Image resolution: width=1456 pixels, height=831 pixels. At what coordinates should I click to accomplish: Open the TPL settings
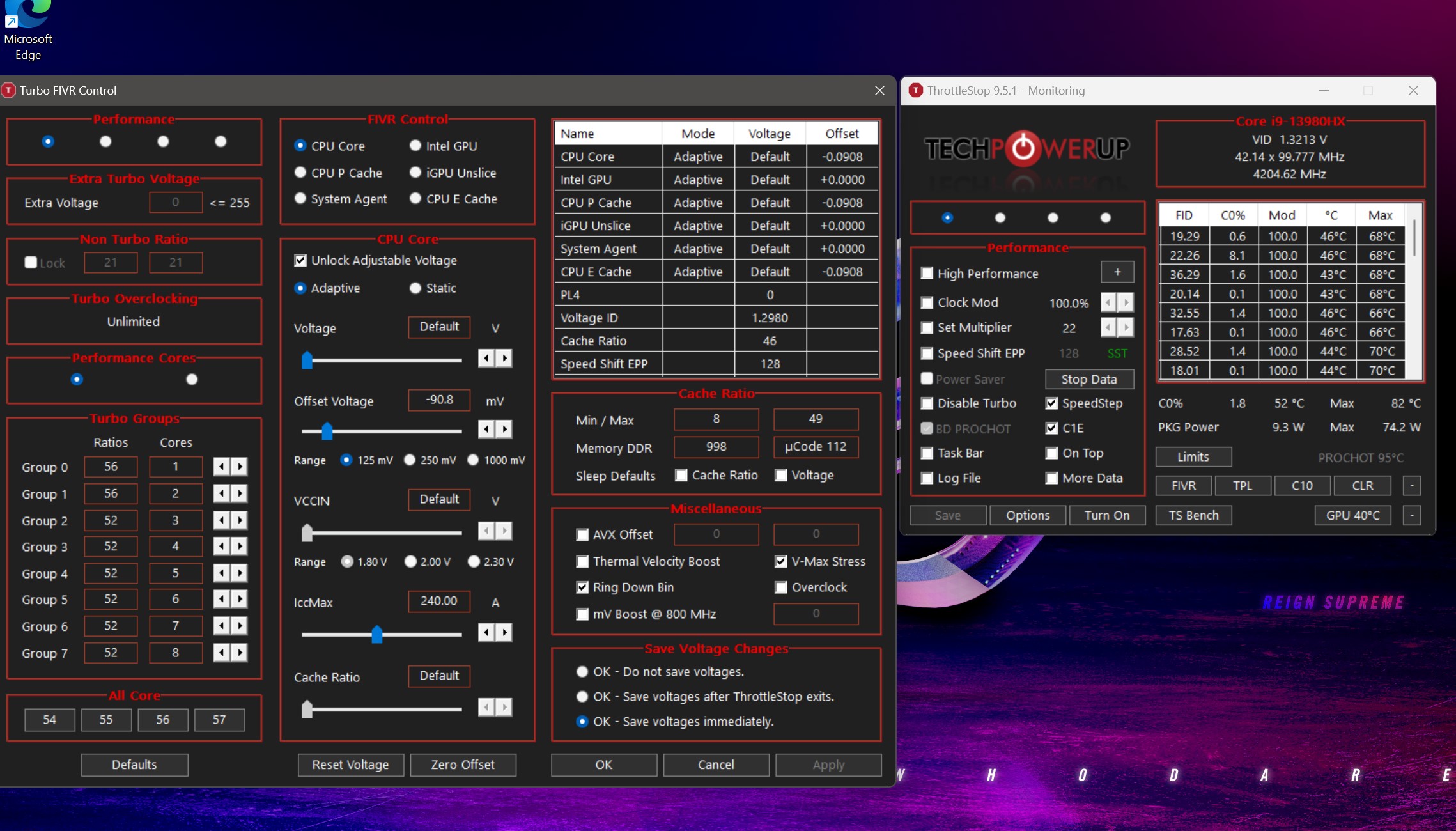[1243, 486]
